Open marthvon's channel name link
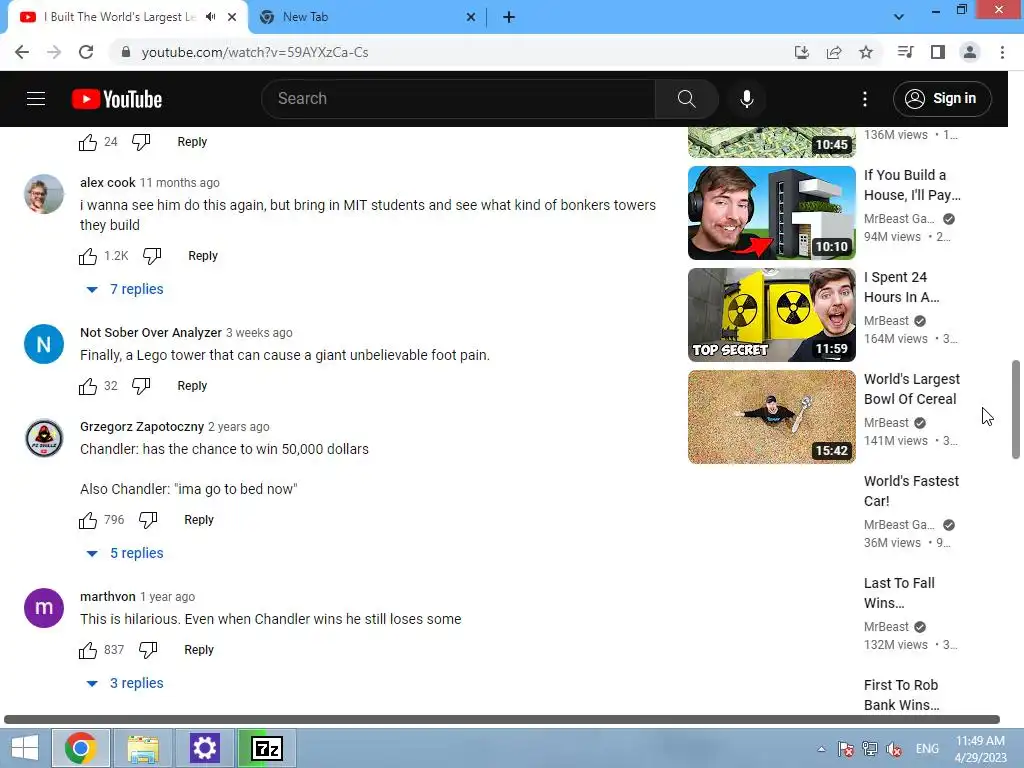1024x768 pixels. tap(108, 597)
